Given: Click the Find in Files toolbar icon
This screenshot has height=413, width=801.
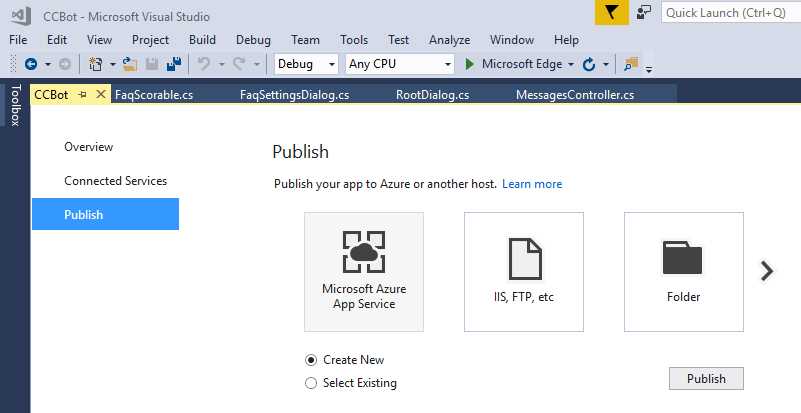Looking at the screenshot, I should 631,64.
